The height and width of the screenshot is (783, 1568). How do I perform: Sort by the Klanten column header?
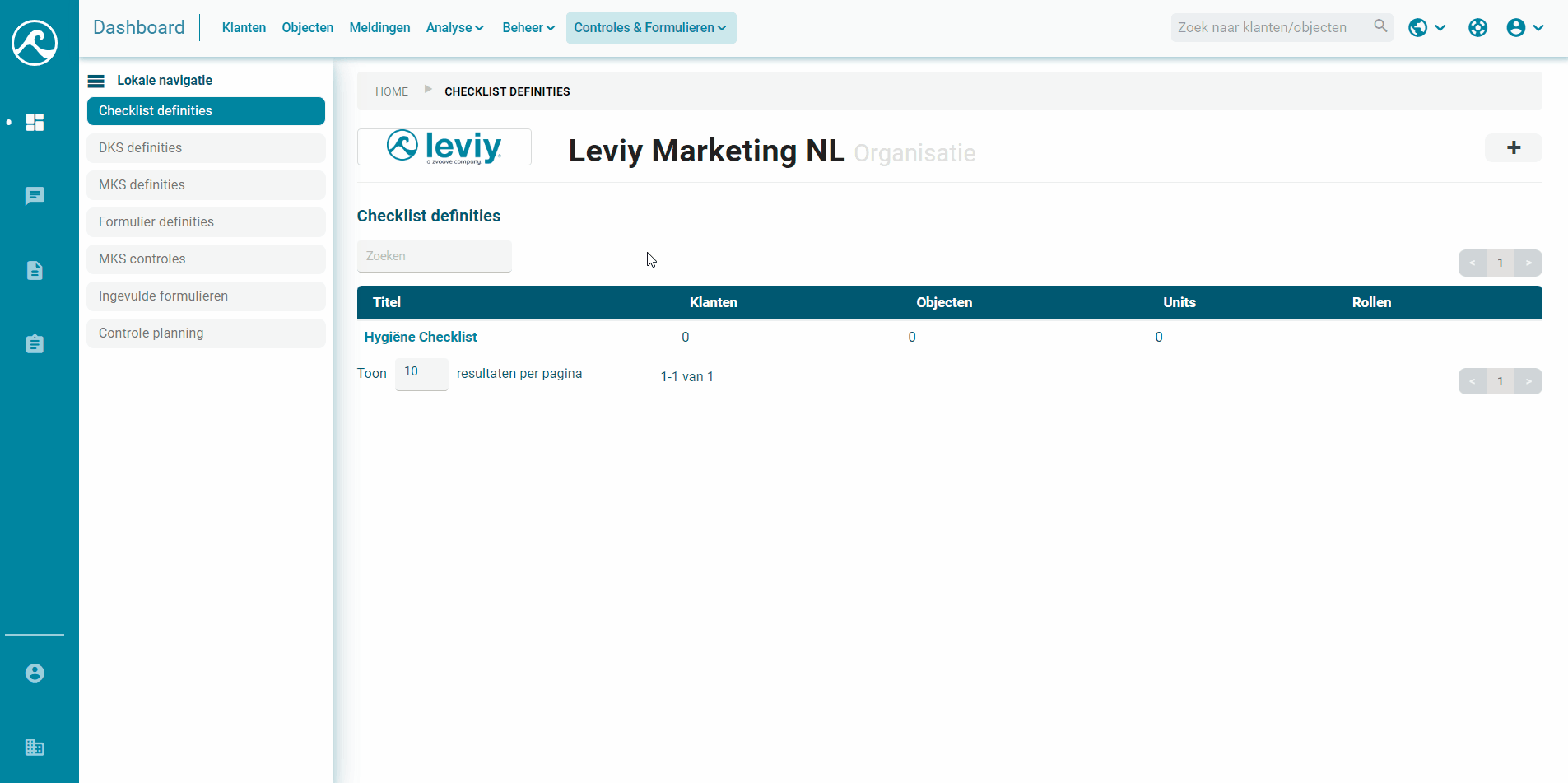coord(714,303)
